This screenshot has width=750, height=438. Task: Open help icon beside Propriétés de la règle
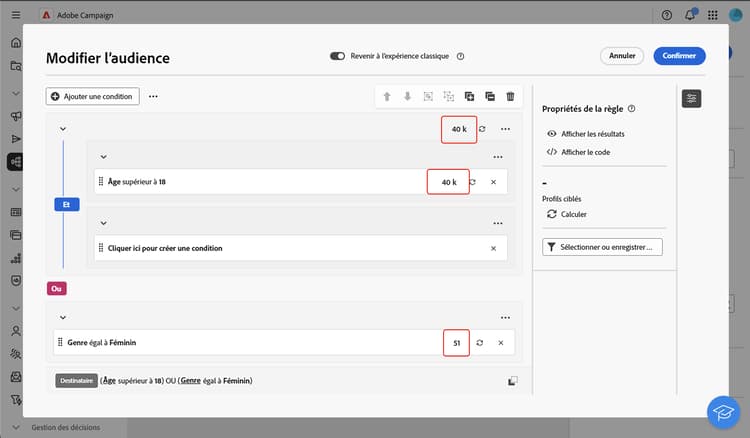pos(631,109)
